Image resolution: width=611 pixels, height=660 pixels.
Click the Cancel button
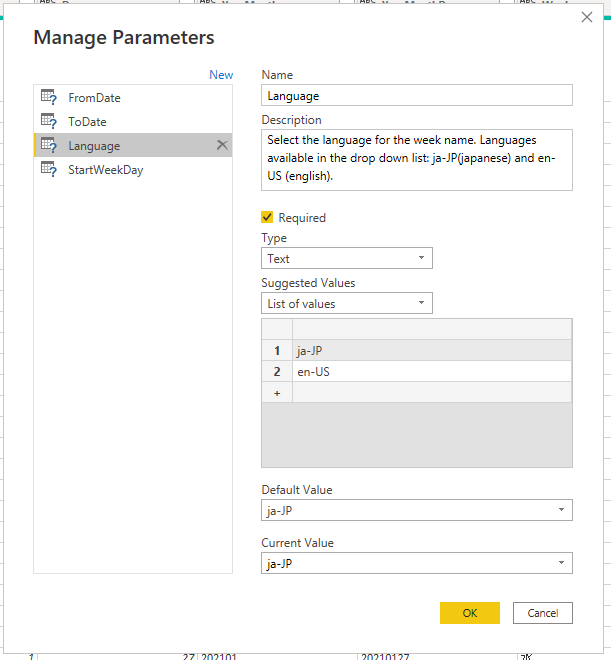tap(542, 613)
